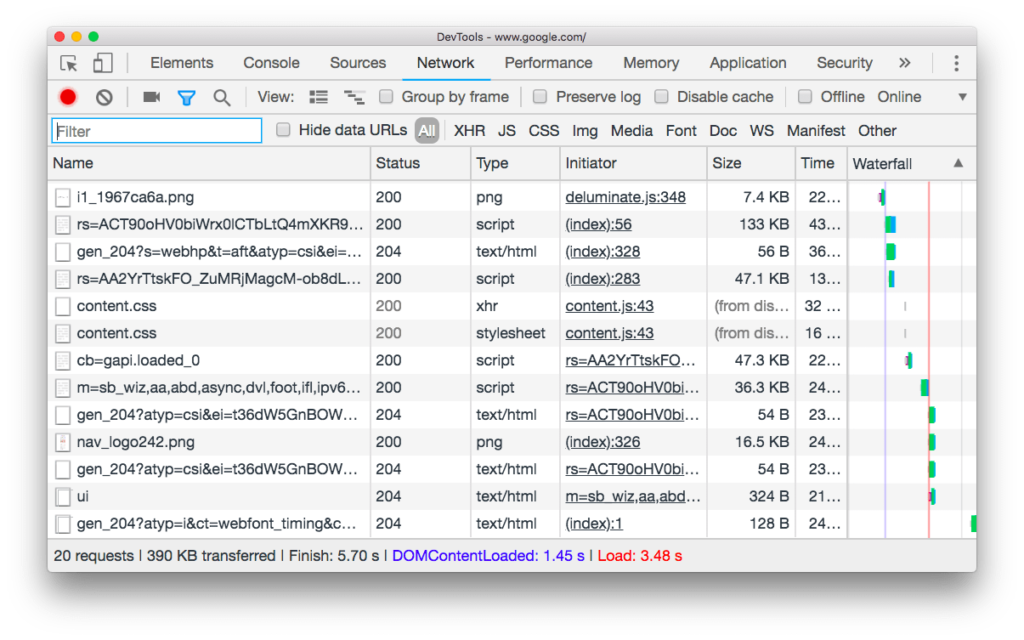Check Hide data URLs
Viewport: 1024px width, 640px height.
[x=283, y=130]
